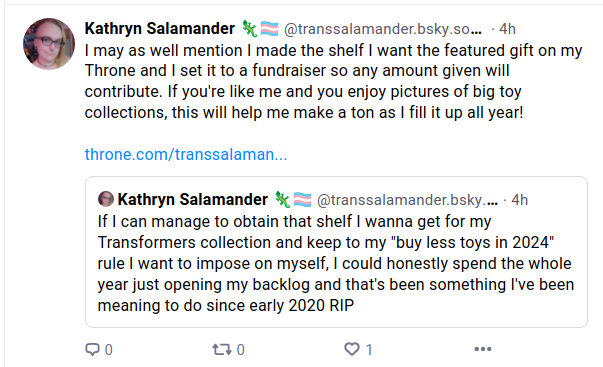Click the reply speech bubble icon

coord(92,349)
